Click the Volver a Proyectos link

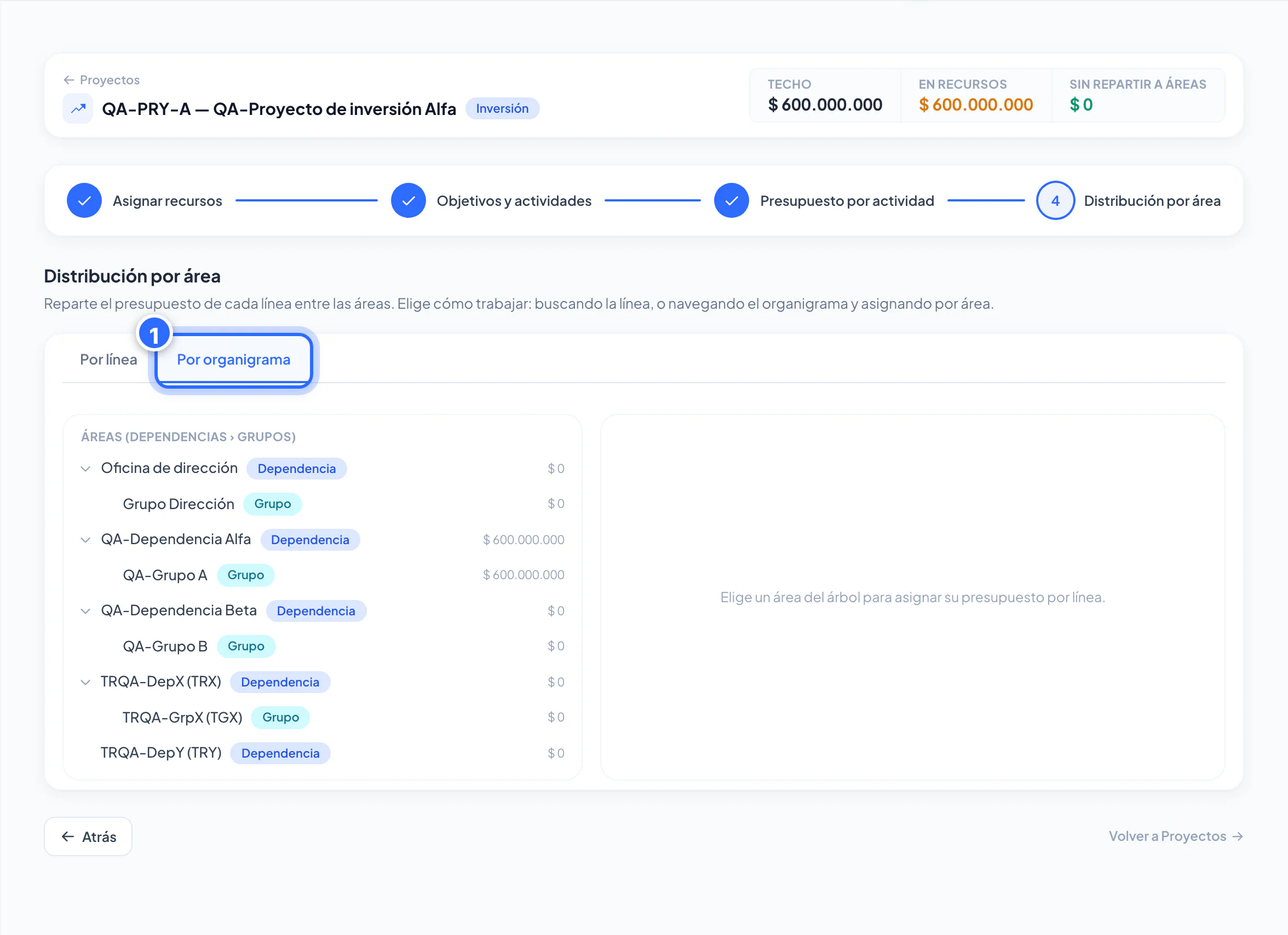point(1175,836)
